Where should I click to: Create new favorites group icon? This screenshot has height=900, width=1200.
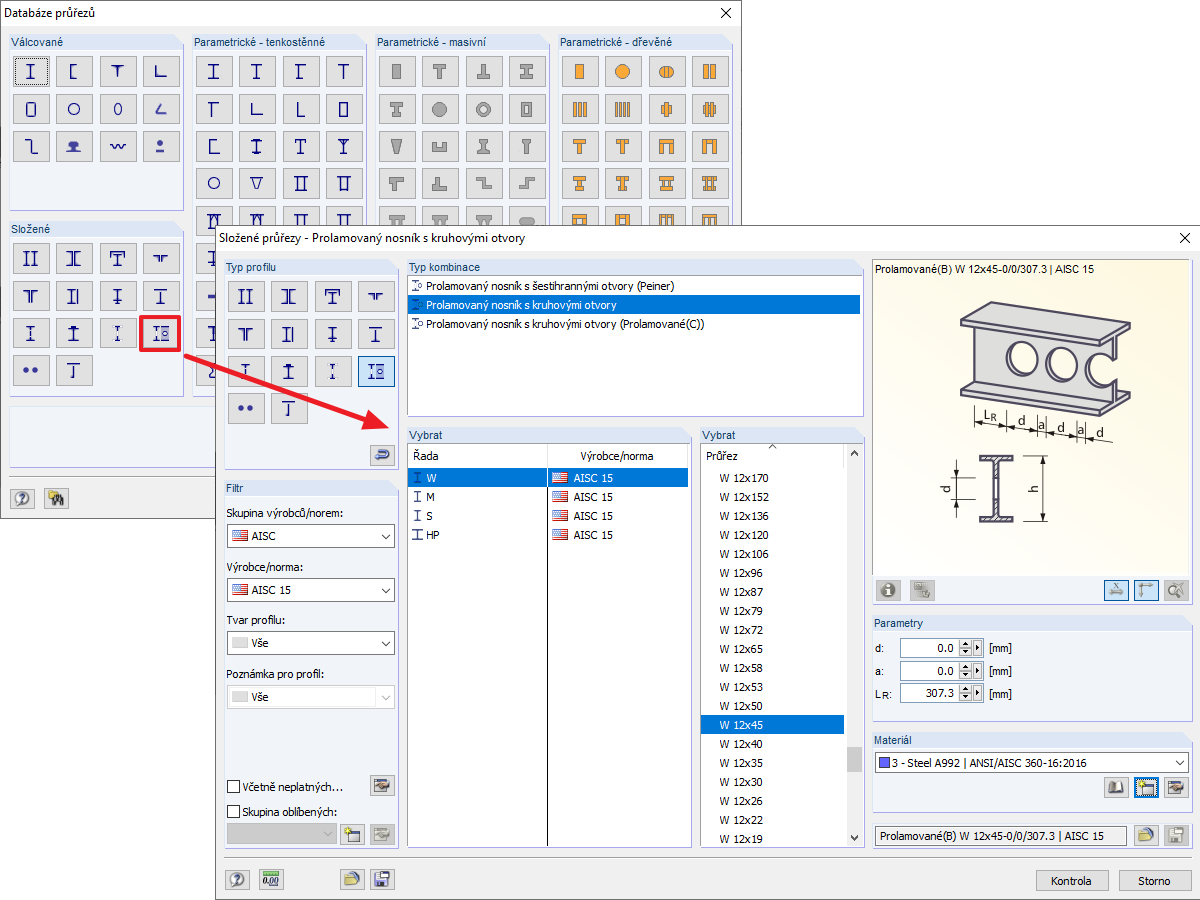coord(351,834)
